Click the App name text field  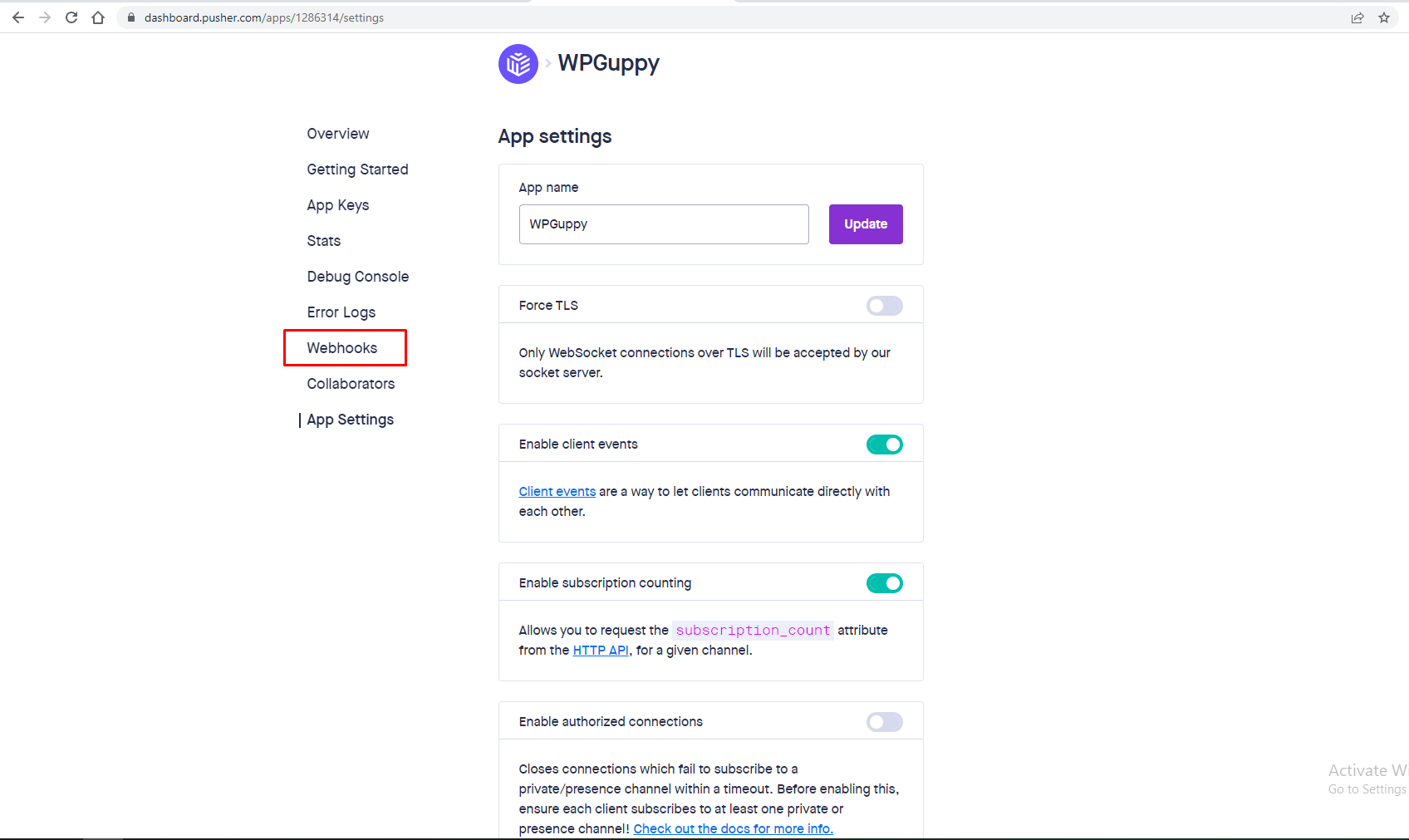(663, 224)
